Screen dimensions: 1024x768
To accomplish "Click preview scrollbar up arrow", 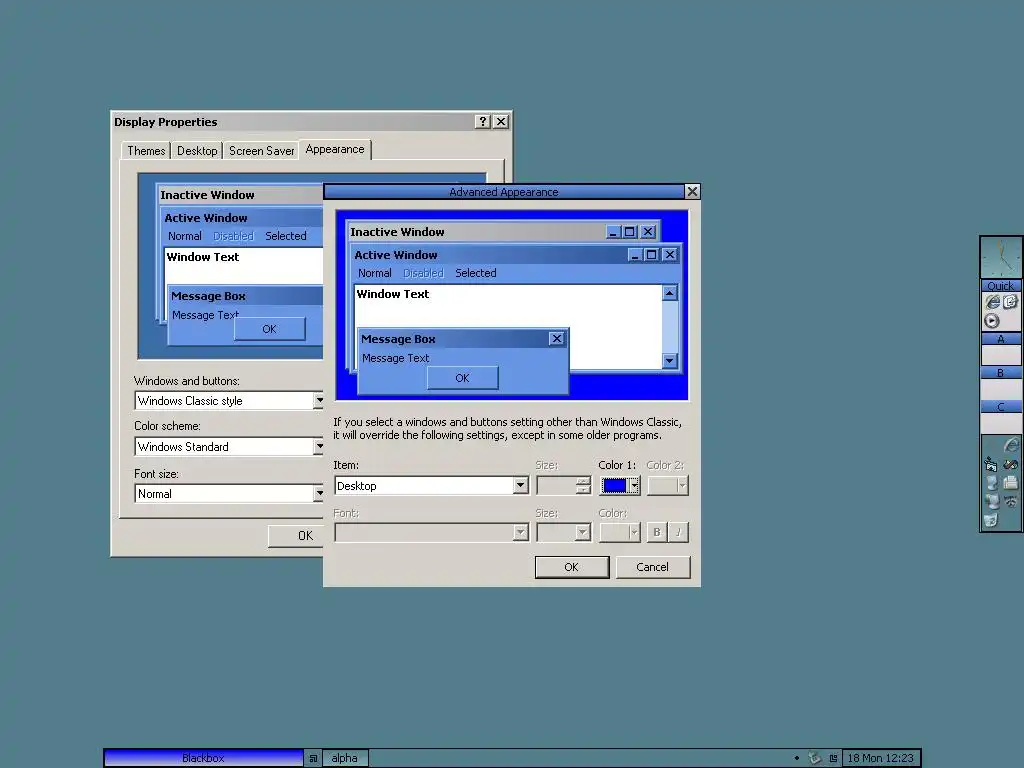I will click(669, 293).
